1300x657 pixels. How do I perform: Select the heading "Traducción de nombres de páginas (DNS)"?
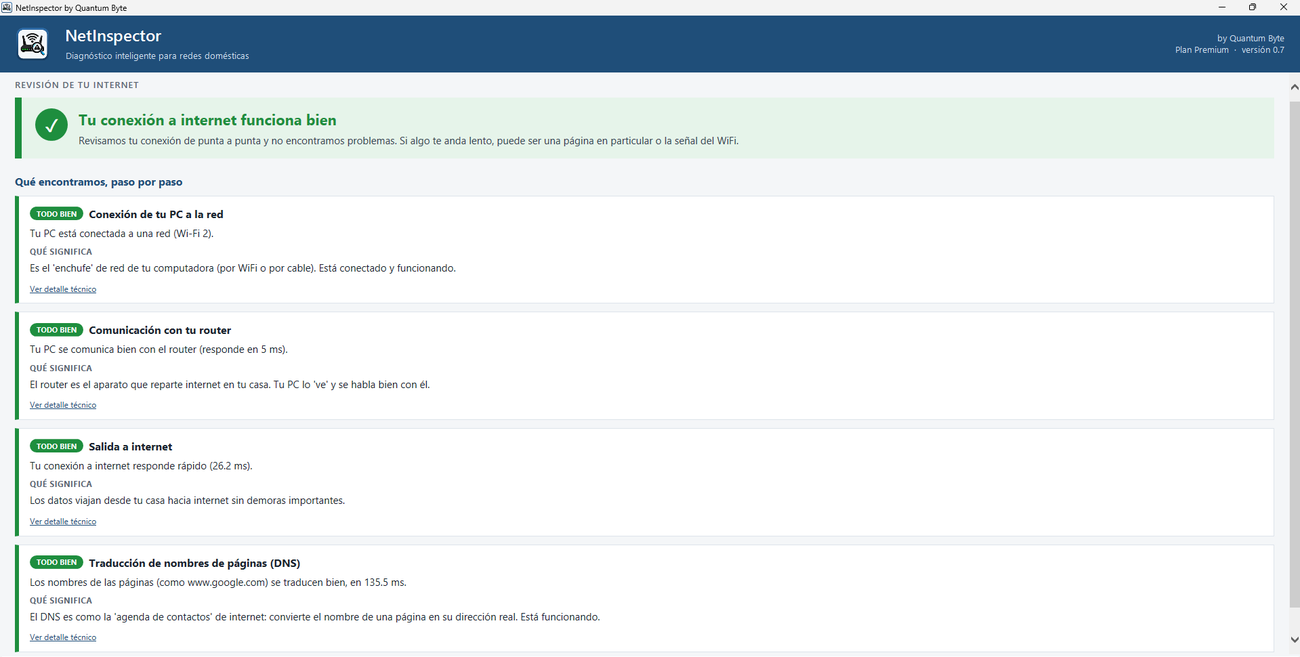[194, 563]
